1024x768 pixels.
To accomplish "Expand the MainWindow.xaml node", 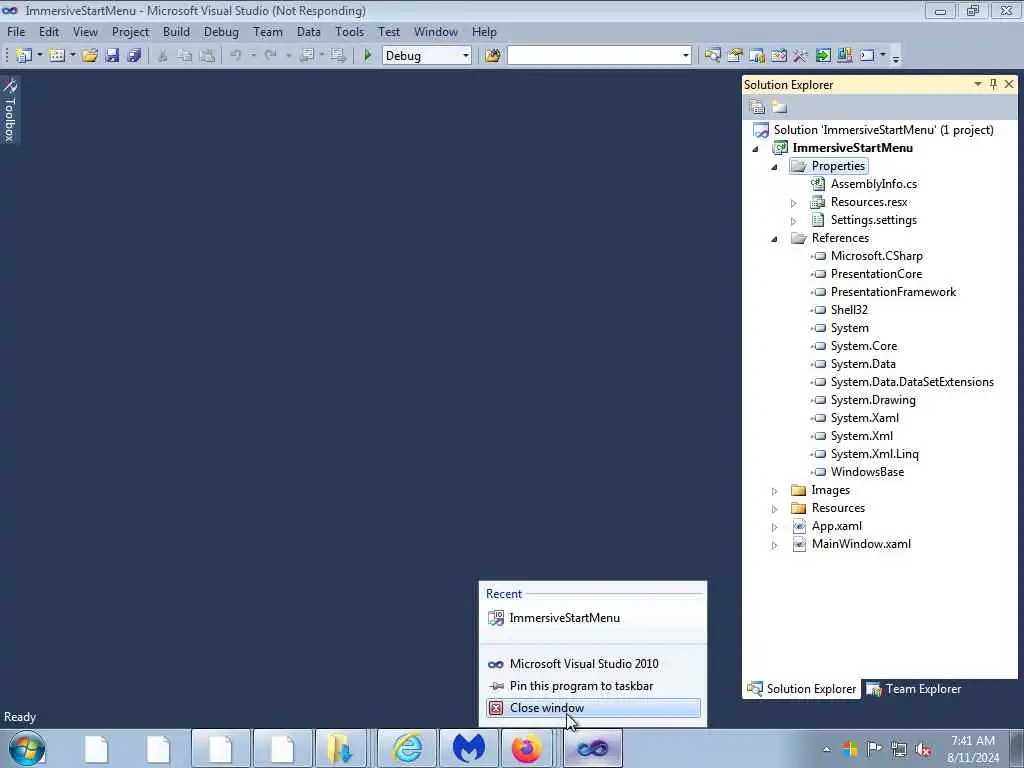I will (775, 545).
